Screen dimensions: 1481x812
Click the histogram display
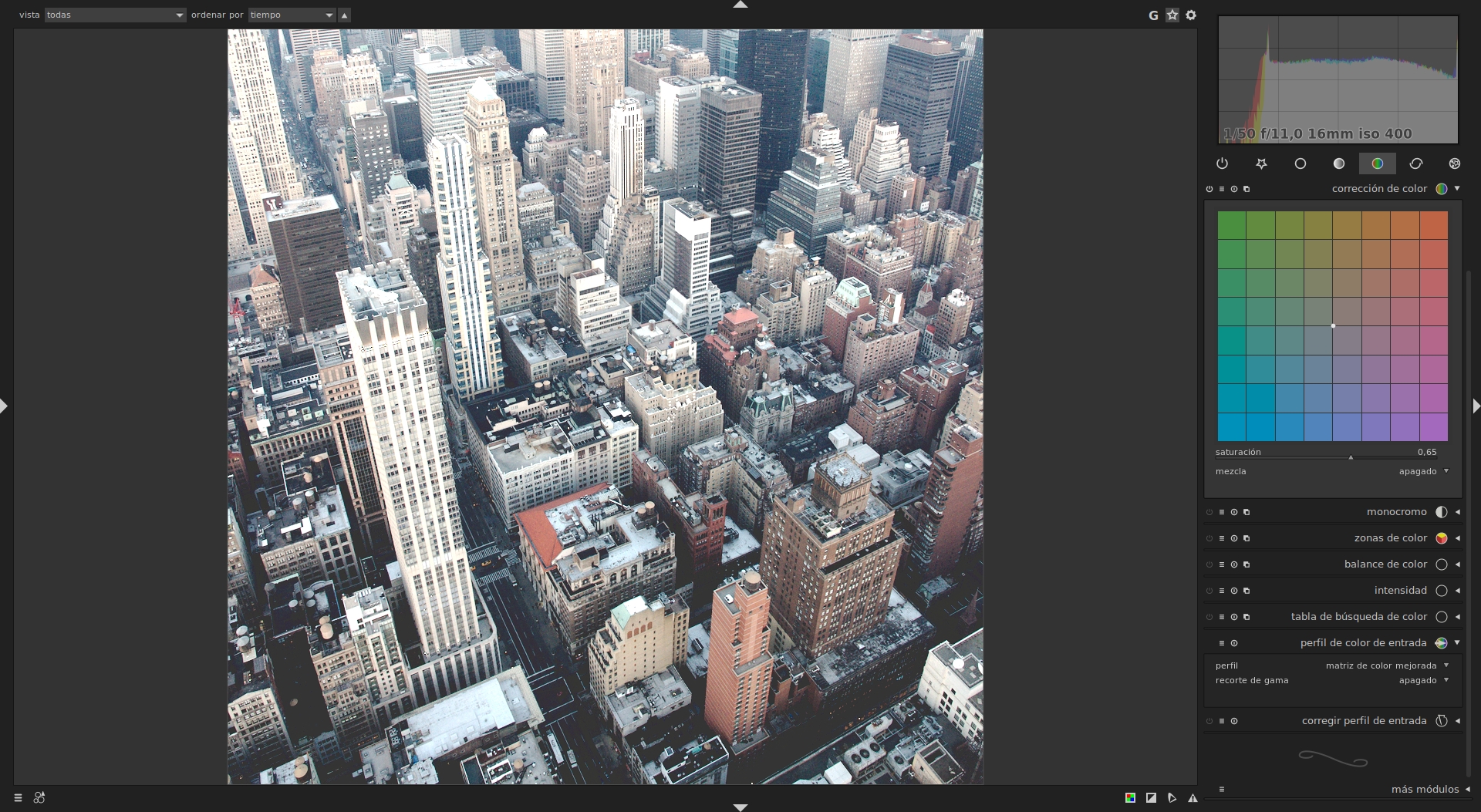(x=1338, y=79)
